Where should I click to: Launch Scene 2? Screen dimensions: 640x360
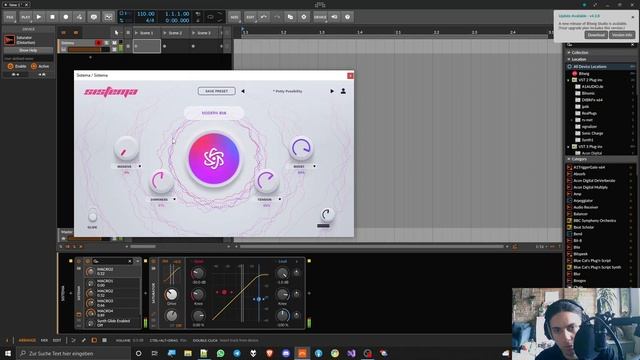click(165, 33)
